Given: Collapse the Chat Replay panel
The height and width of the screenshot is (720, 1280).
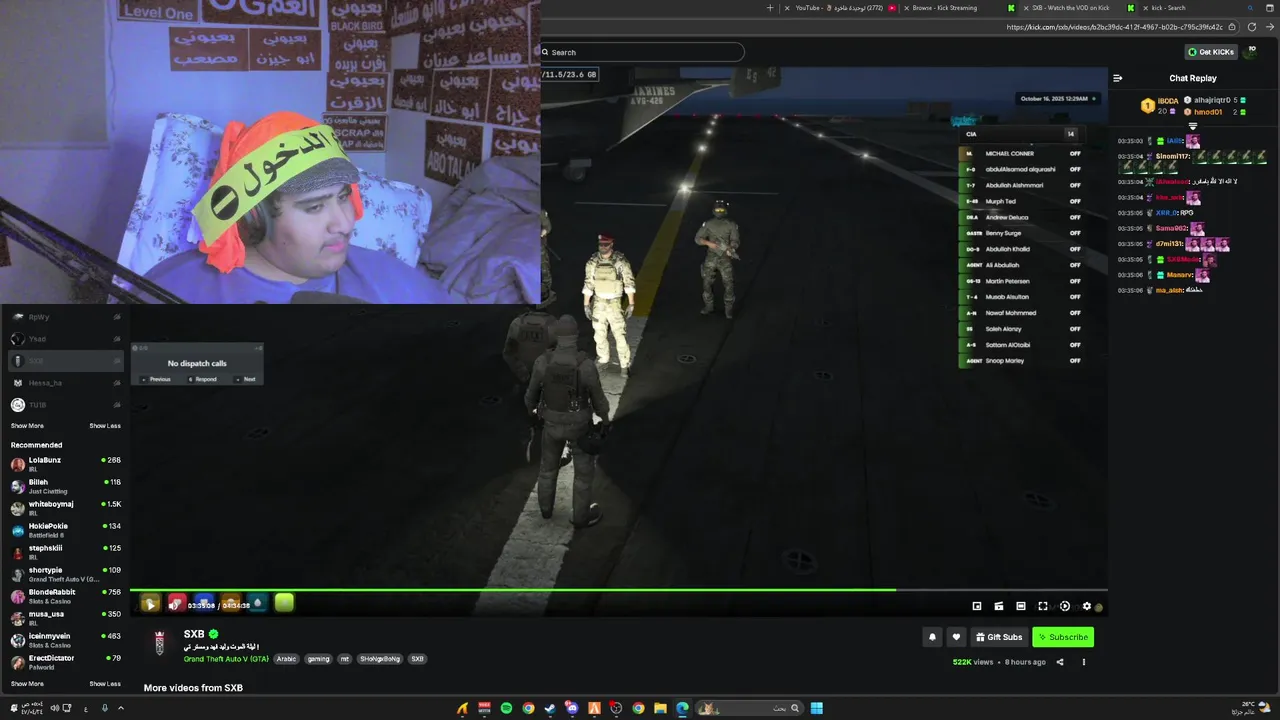Looking at the screenshot, I should pyautogui.click(x=1118, y=78).
